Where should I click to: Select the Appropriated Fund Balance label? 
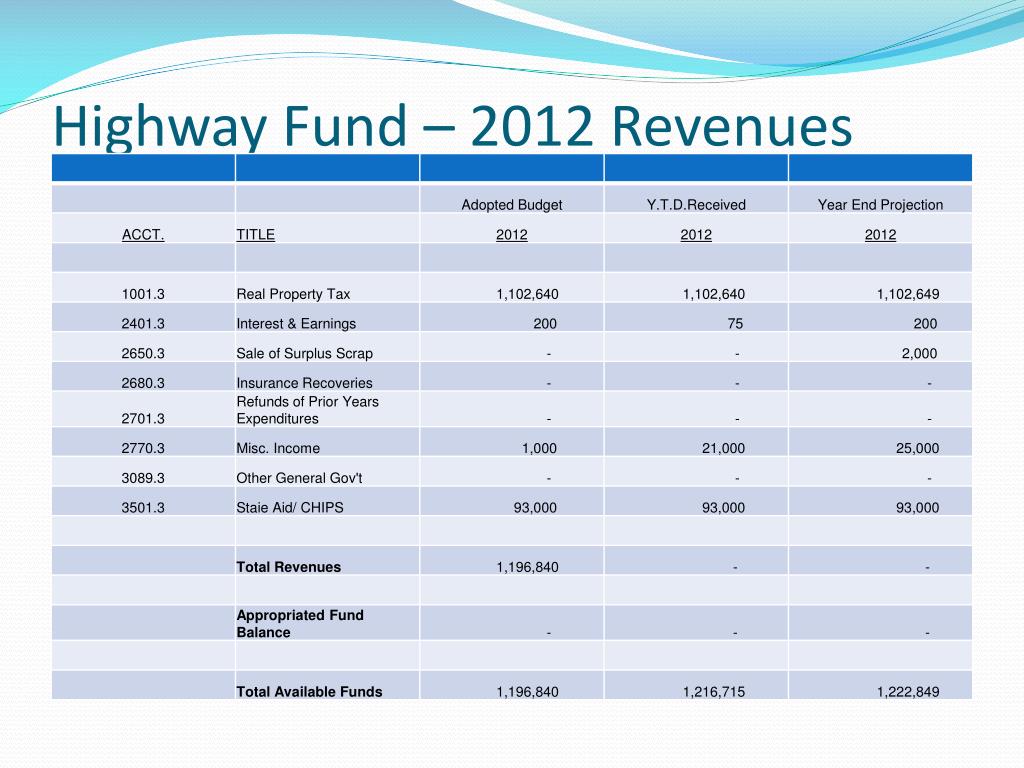[x=300, y=624]
